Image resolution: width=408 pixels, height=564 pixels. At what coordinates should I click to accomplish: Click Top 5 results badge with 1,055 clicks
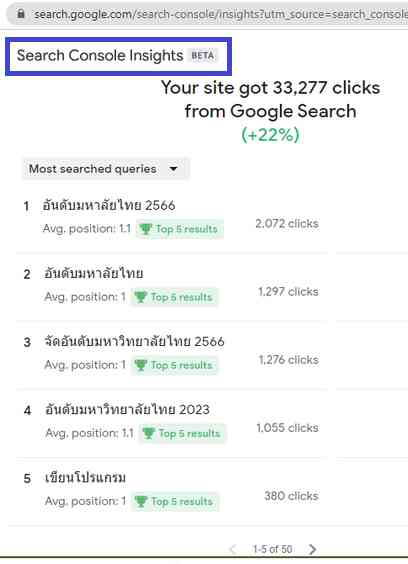point(182,433)
